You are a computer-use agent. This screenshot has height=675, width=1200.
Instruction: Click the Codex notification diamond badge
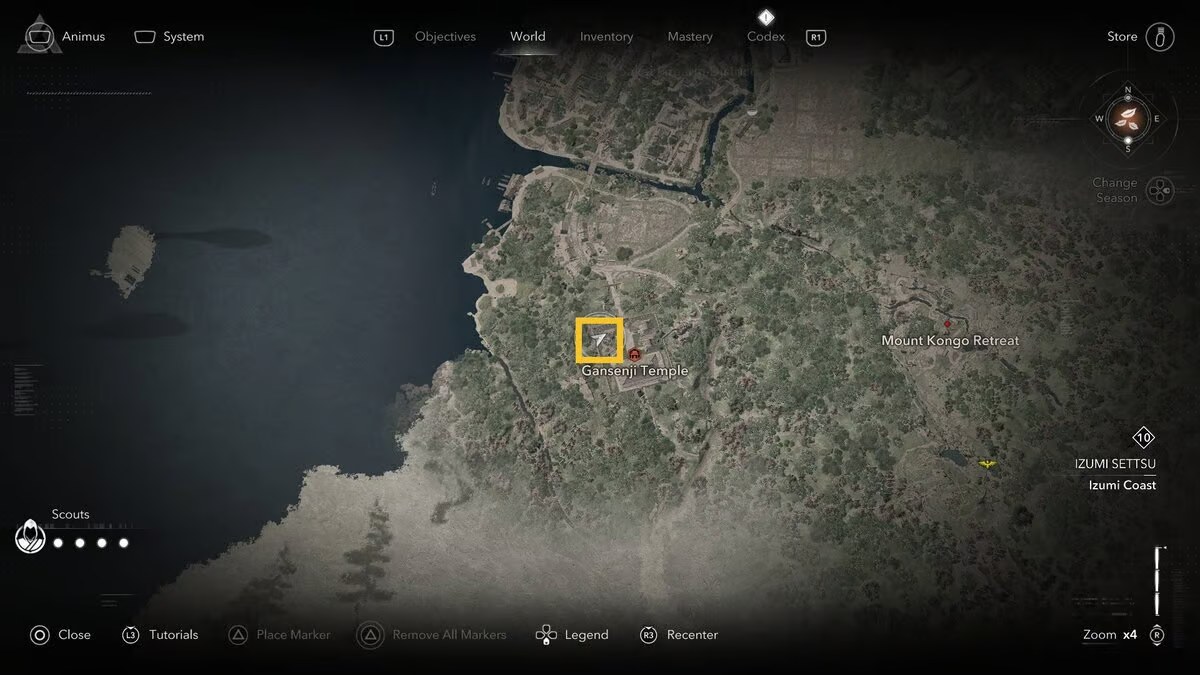tap(766, 17)
